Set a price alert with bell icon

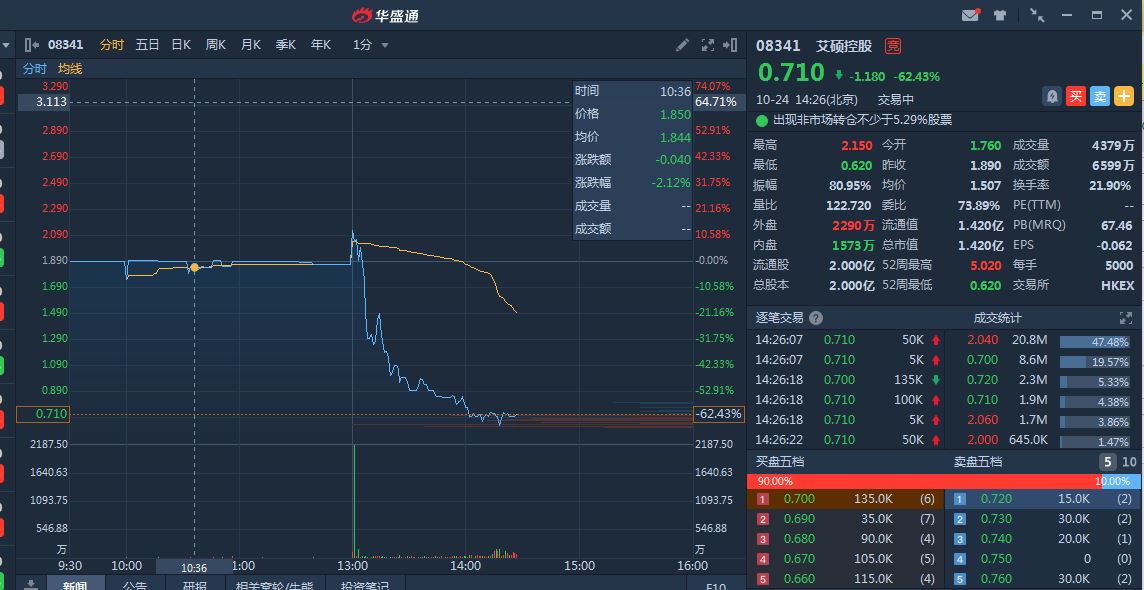click(x=1051, y=96)
